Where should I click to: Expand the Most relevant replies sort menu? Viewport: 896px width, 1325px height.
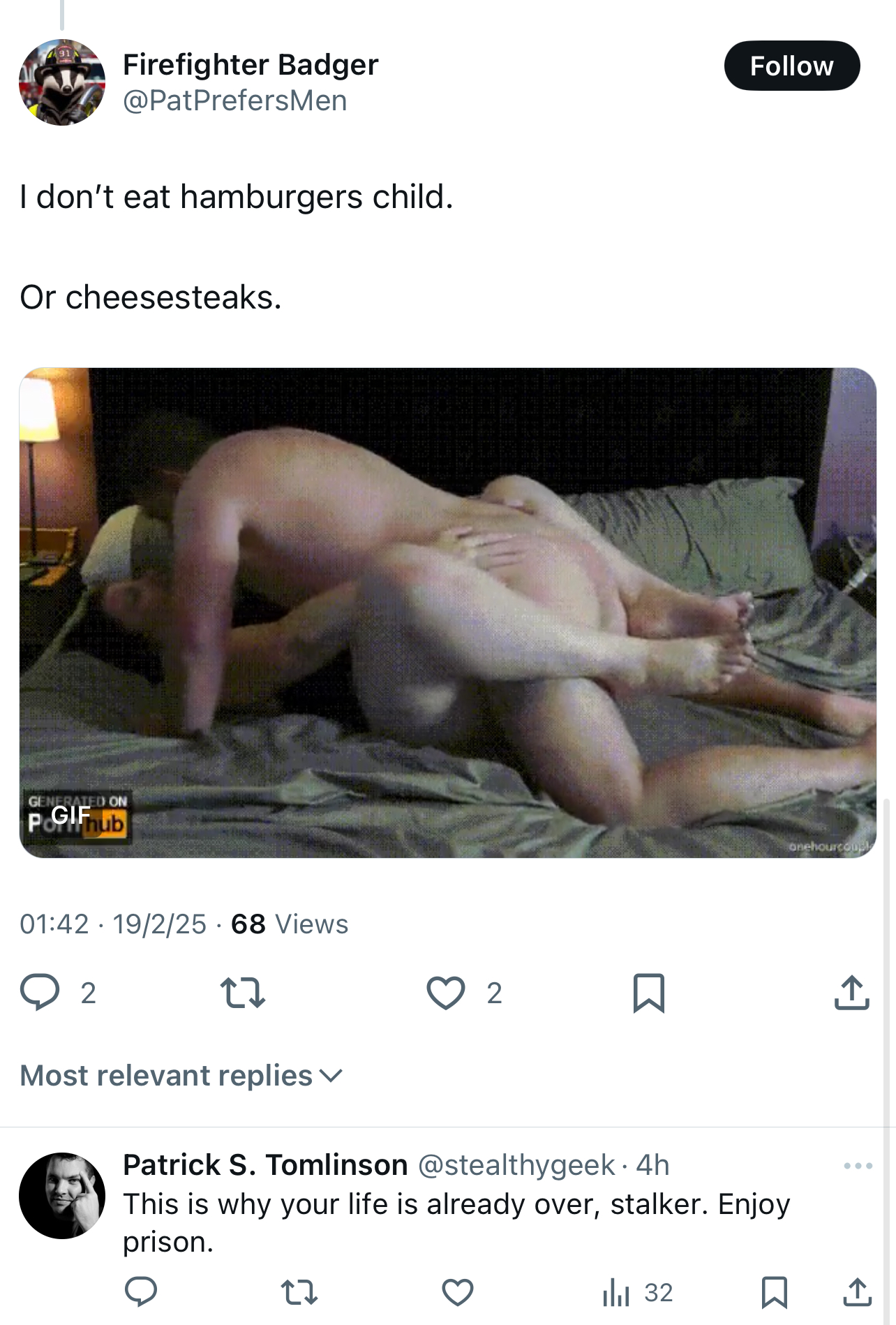pyautogui.click(x=181, y=1075)
